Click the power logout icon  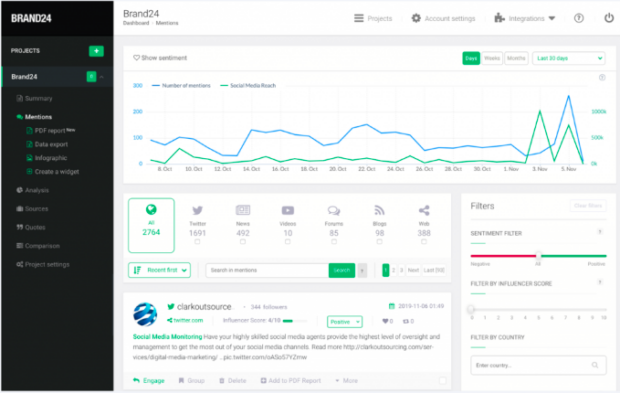pos(609,18)
